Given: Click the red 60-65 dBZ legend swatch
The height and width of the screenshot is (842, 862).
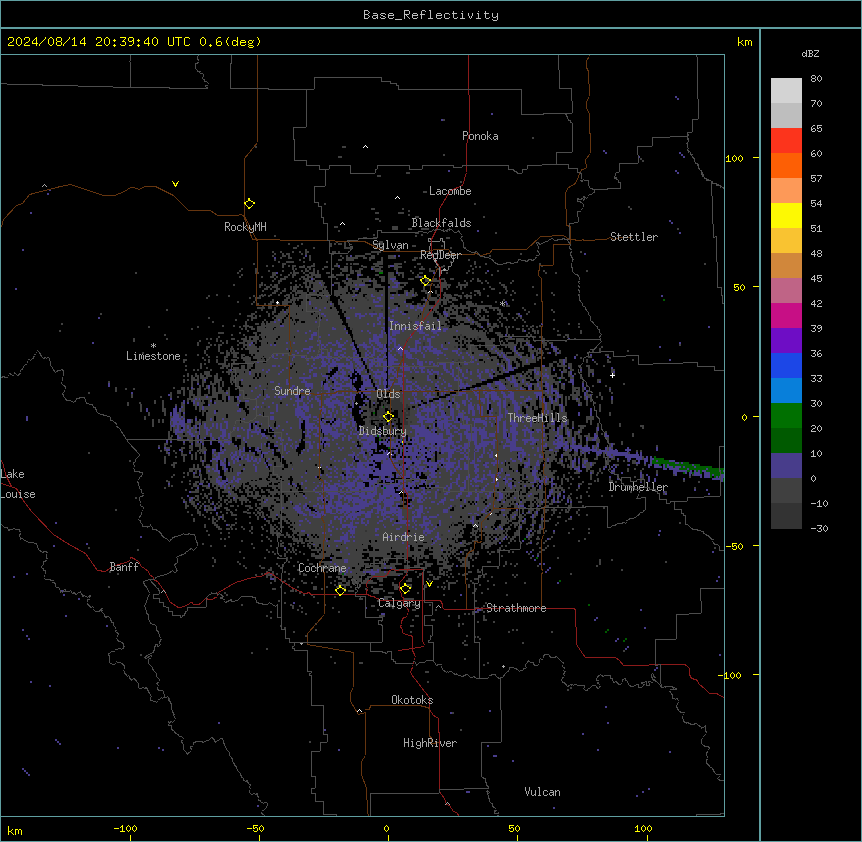Looking at the screenshot, I should (786, 141).
